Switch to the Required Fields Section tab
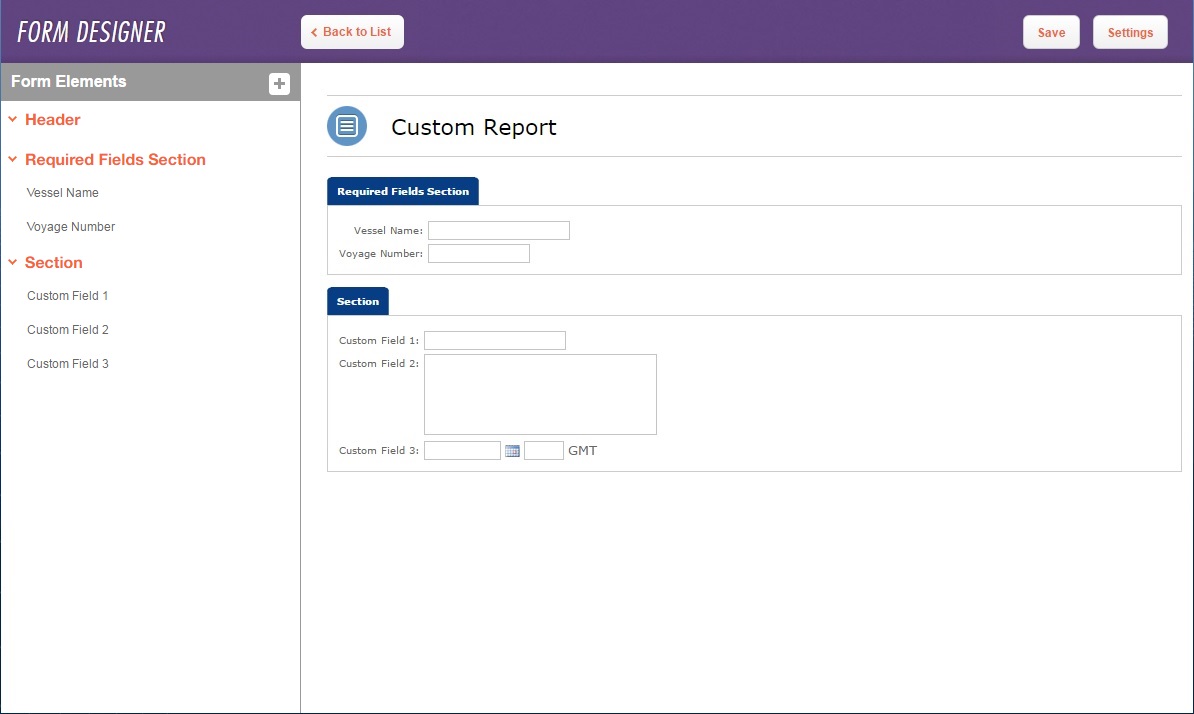Image resolution: width=1194 pixels, height=714 pixels. click(x=402, y=190)
